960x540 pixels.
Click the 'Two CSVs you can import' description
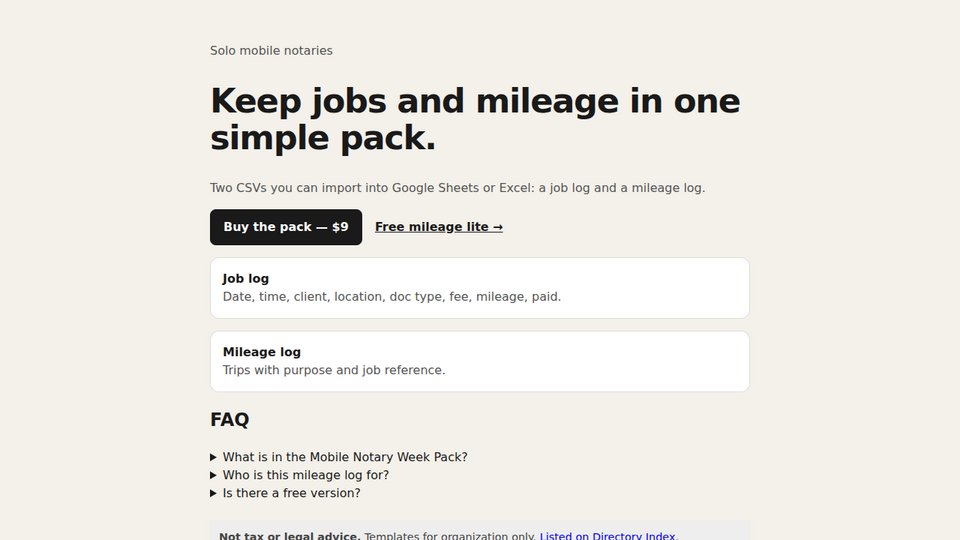[457, 188]
